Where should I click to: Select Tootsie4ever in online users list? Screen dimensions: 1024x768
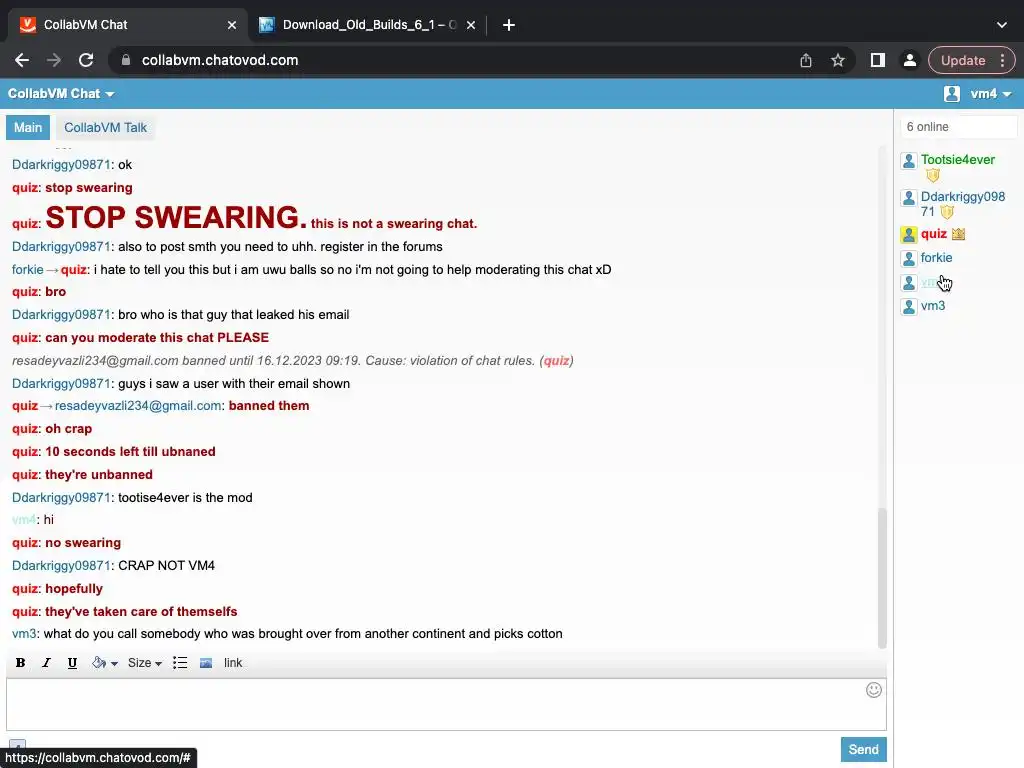pyautogui.click(x=957, y=159)
